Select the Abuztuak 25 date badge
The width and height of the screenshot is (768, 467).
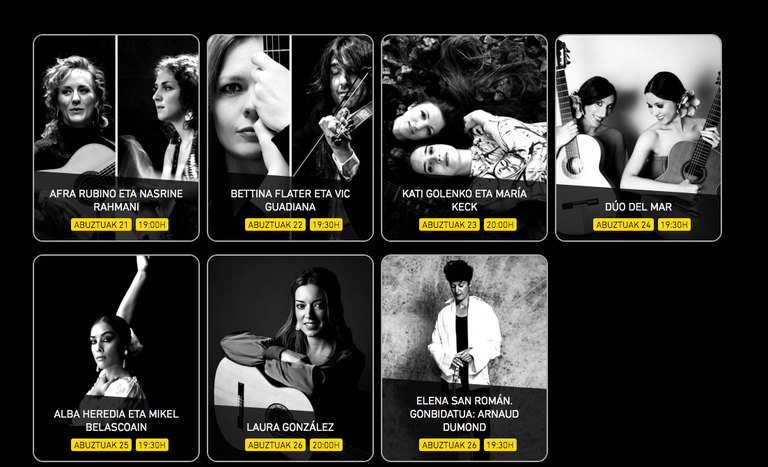[x=101, y=445]
